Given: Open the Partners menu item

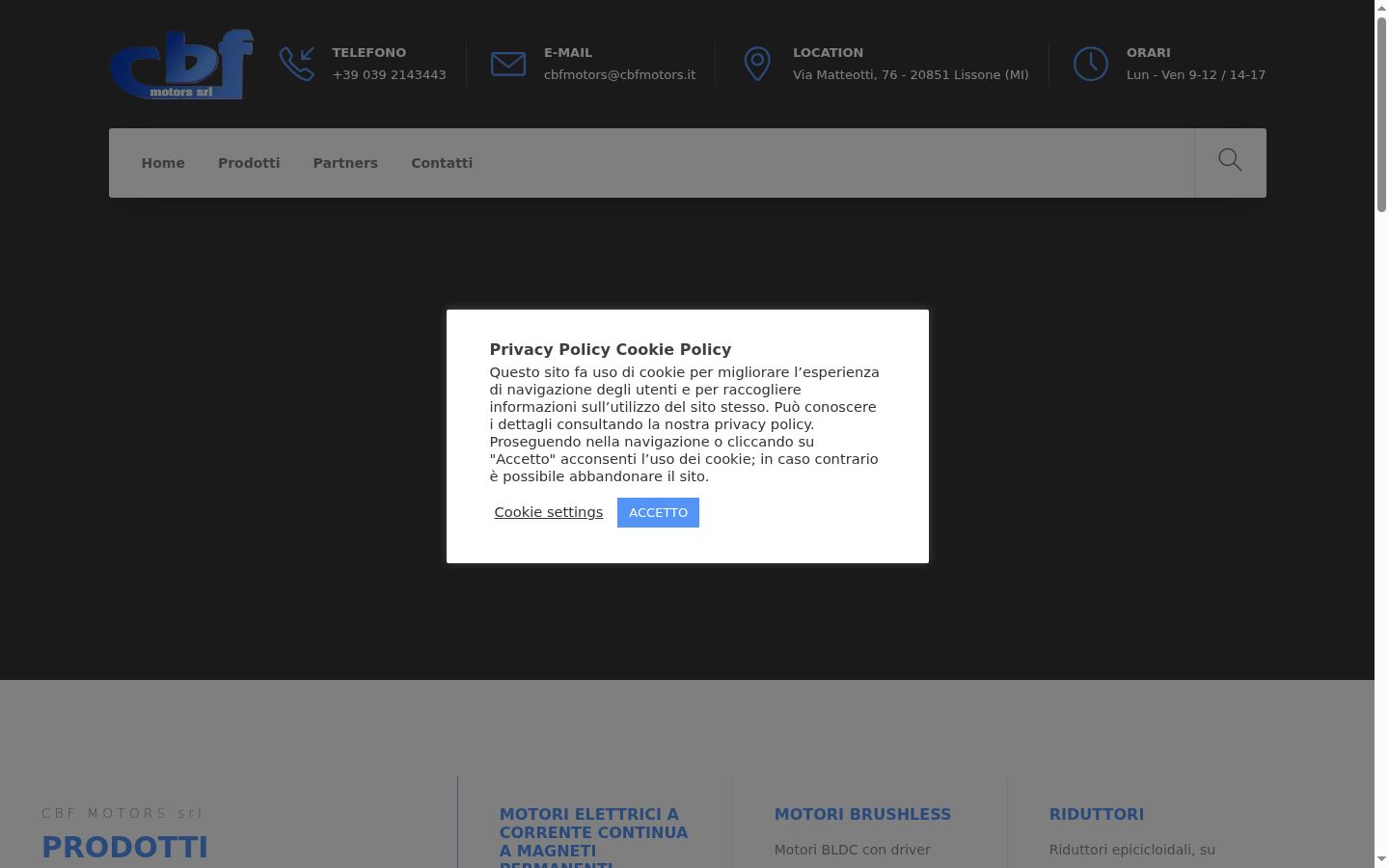Looking at the screenshot, I should pyautogui.click(x=345, y=163).
